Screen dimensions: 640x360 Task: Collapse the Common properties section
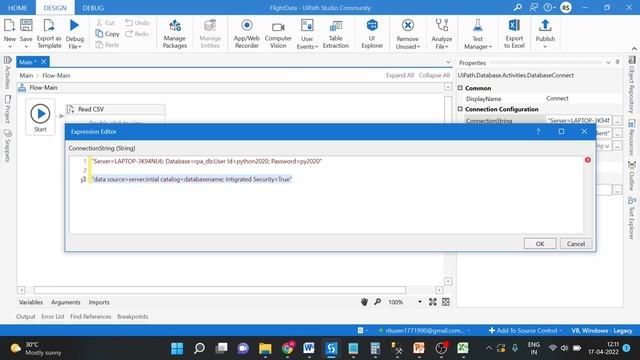click(460, 88)
